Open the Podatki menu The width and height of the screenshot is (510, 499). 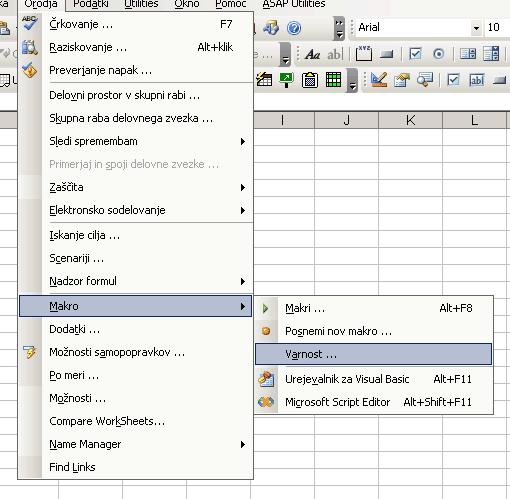[x=91, y=4]
